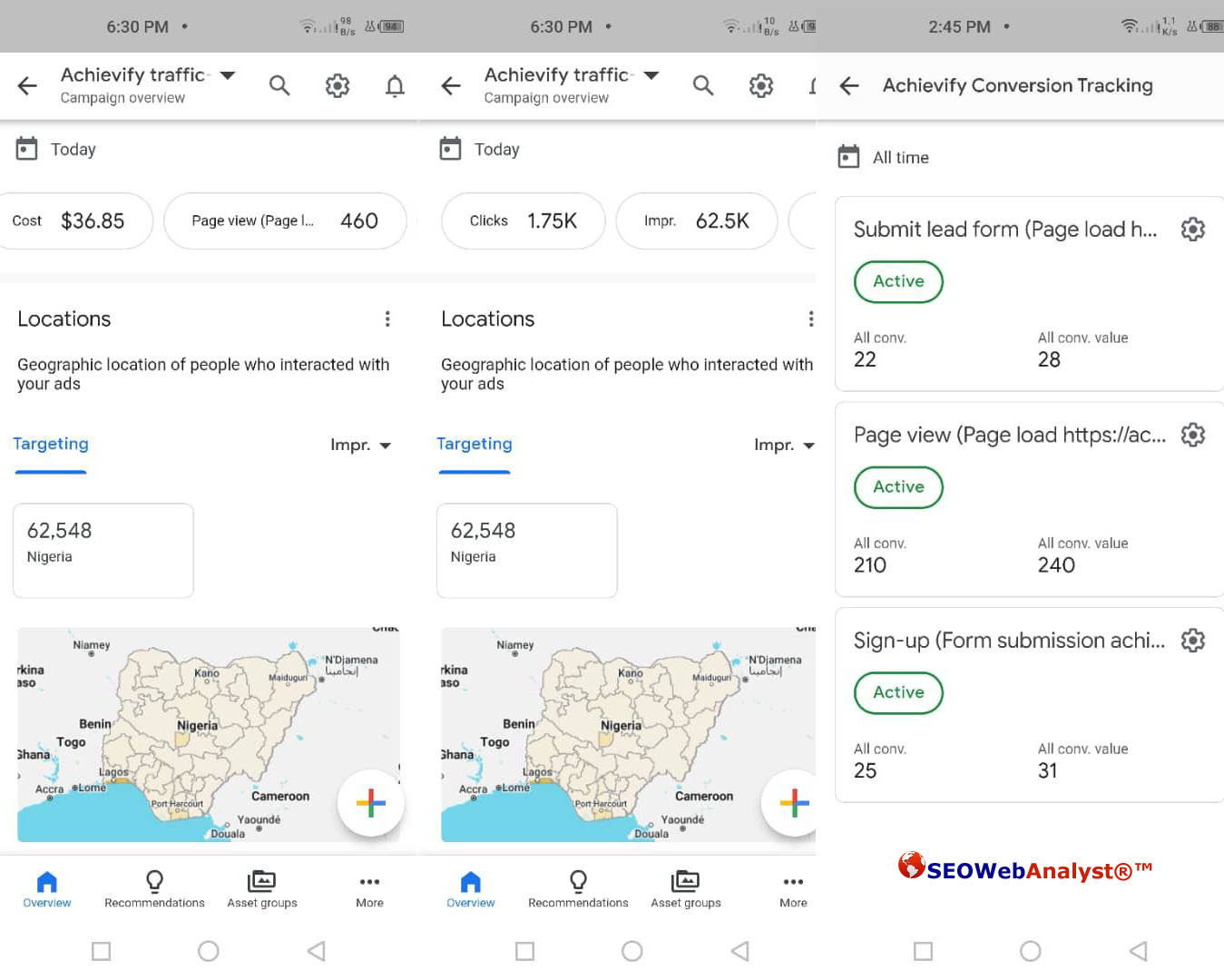Open settings for Sign-up conversion
1224x980 pixels.
coord(1193,641)
